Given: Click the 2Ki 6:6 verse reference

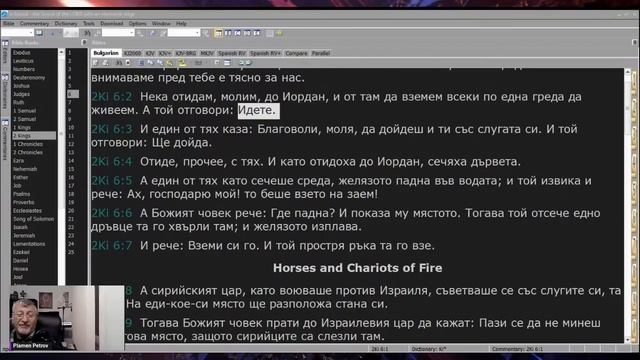Looking at the screenshot, I should click(112, 213).
